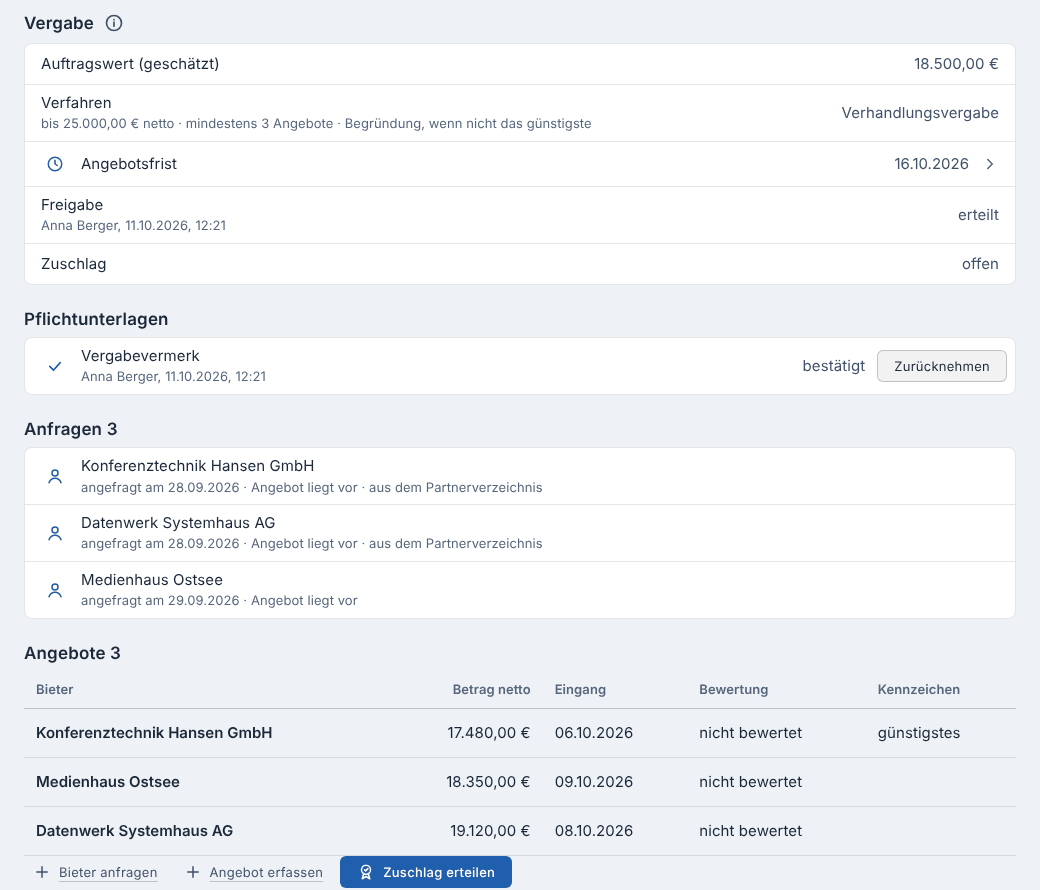Select Konferenztechnik Hansen GmbH in the offers table

tap(154, 733)
